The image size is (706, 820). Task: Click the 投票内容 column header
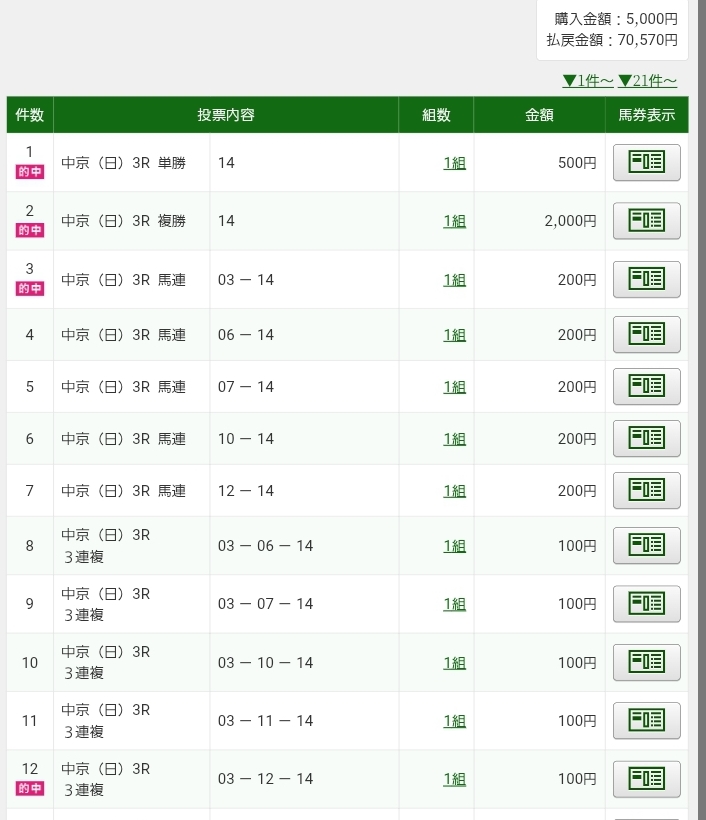pos(226,115)
